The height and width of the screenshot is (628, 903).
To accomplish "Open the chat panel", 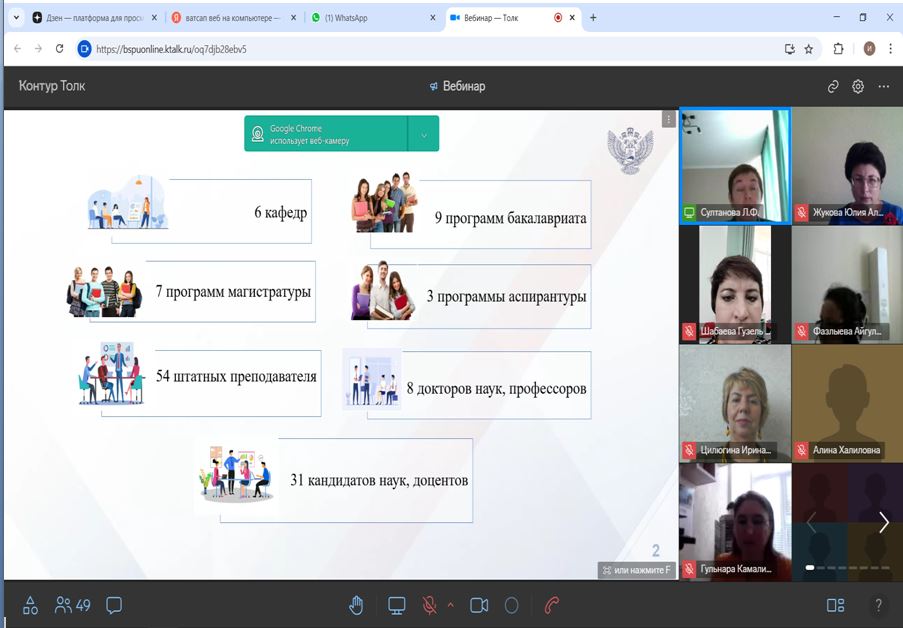I will (x=114, y=605).
